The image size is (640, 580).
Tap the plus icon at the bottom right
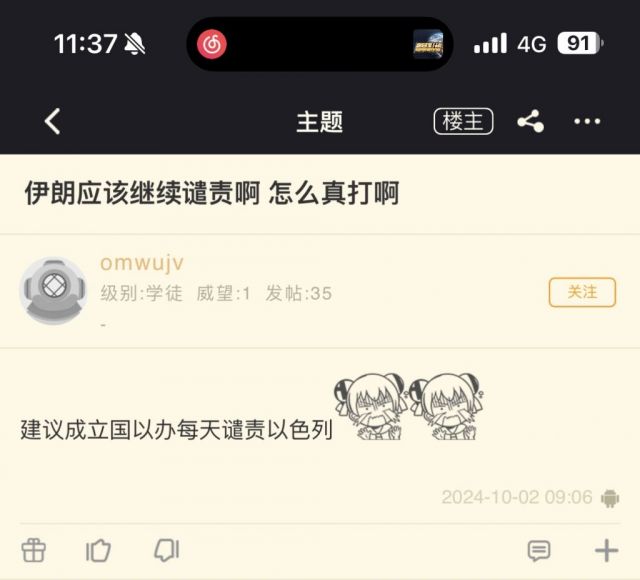pos(607,551)
